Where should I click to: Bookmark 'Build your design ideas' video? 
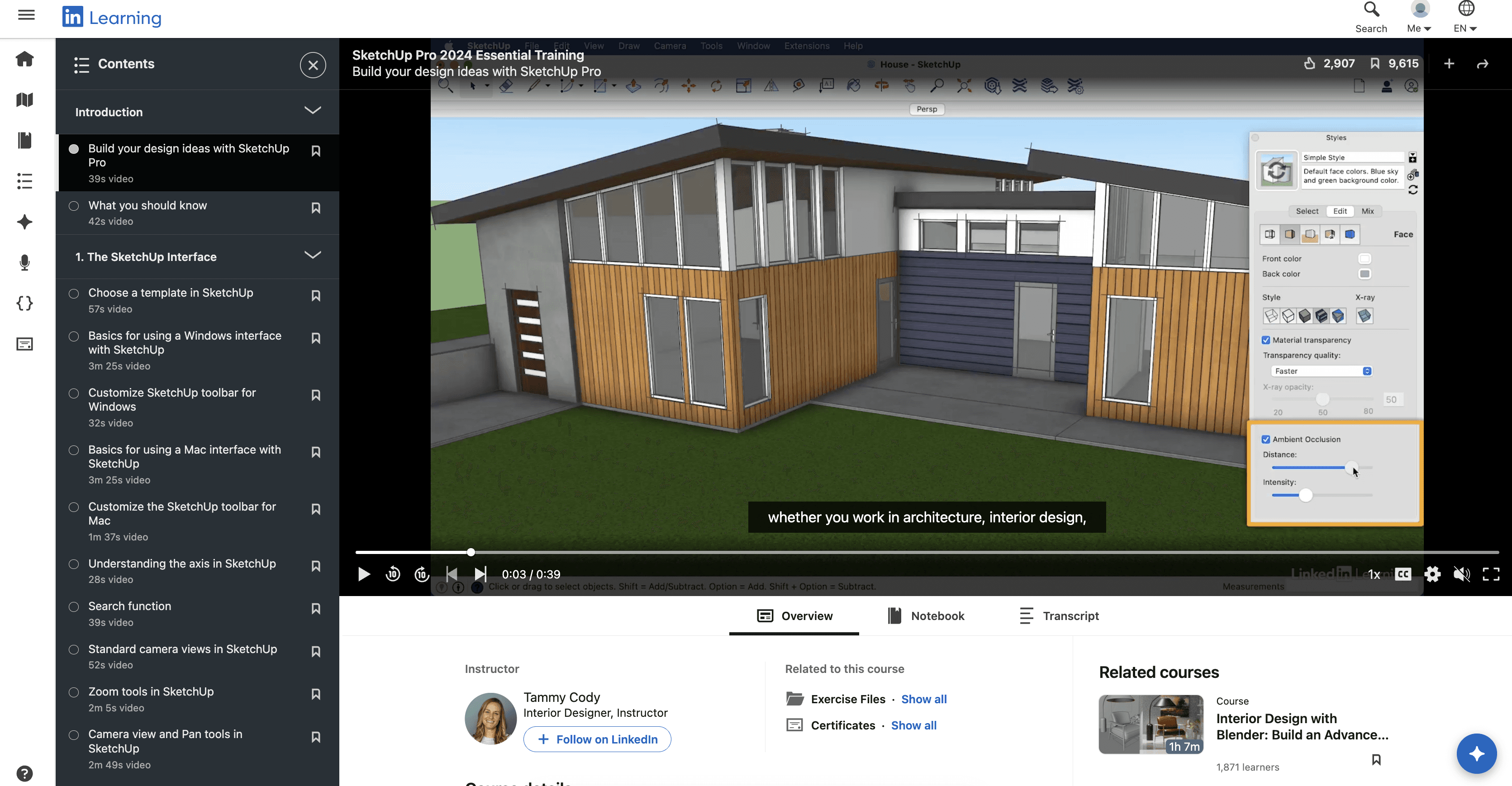tap(316, 151)
